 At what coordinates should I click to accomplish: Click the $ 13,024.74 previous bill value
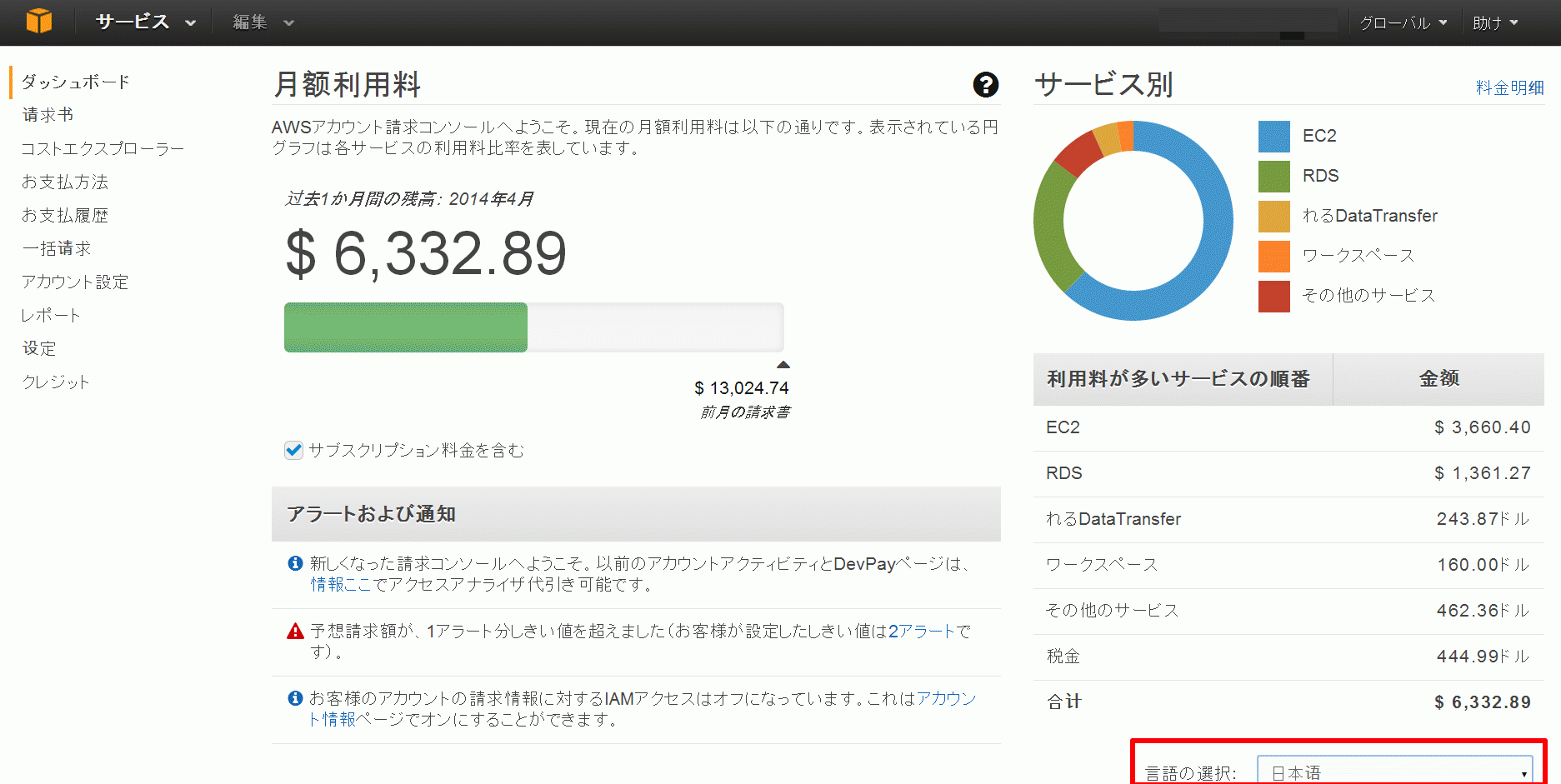point(742,388)
